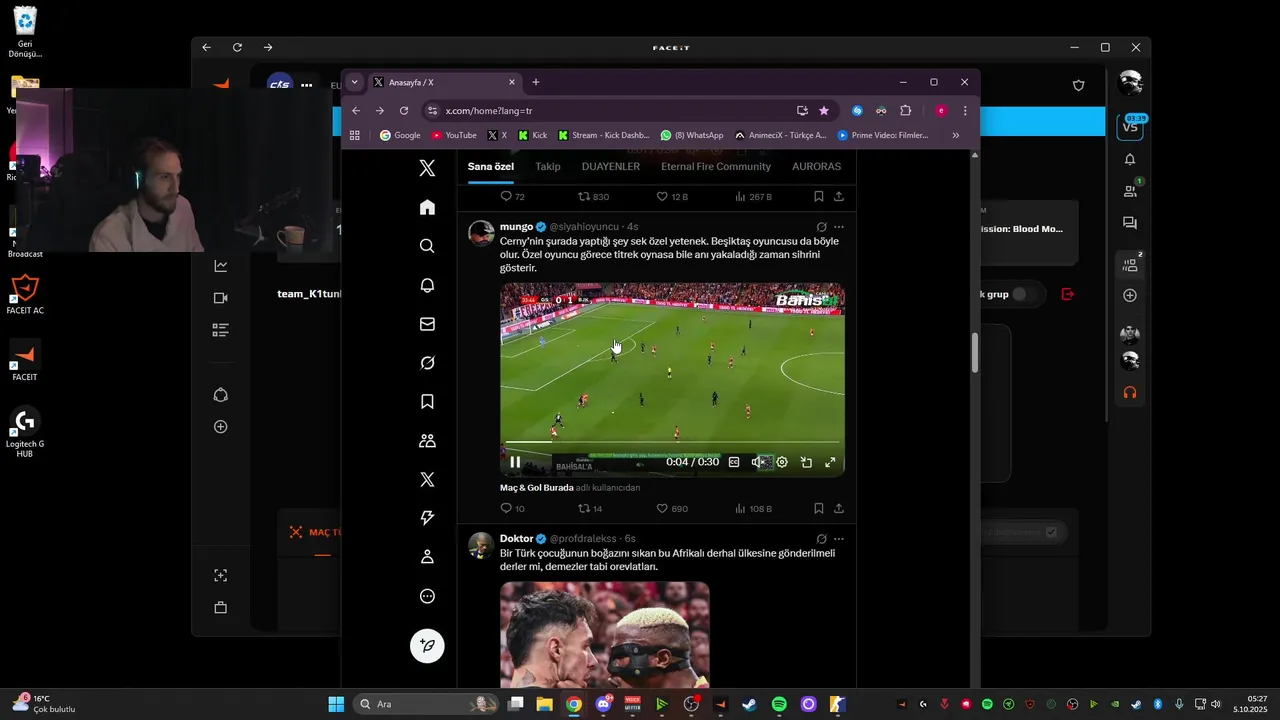Reply to mungo's tweet (10 replies)

click(x=512, y=508)
